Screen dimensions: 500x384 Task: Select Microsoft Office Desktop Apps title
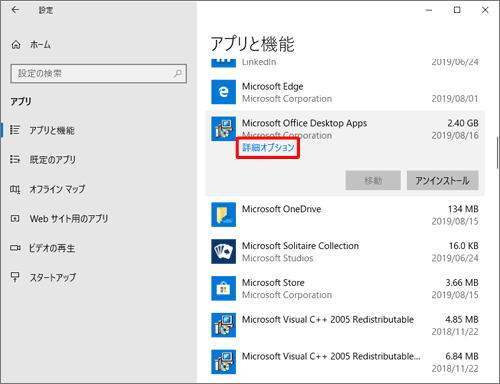[304, 123]
